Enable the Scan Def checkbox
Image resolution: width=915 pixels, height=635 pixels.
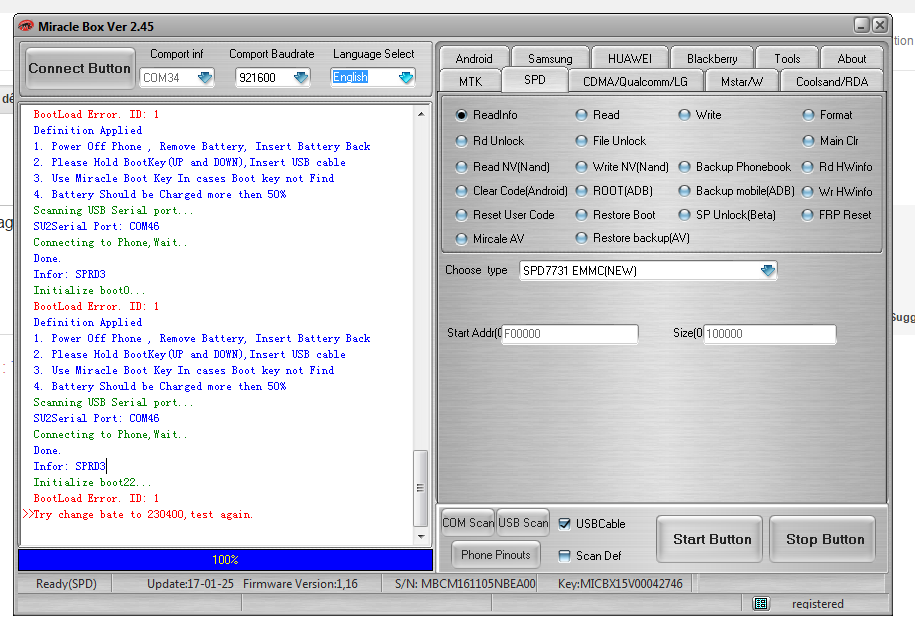[564, 556]
